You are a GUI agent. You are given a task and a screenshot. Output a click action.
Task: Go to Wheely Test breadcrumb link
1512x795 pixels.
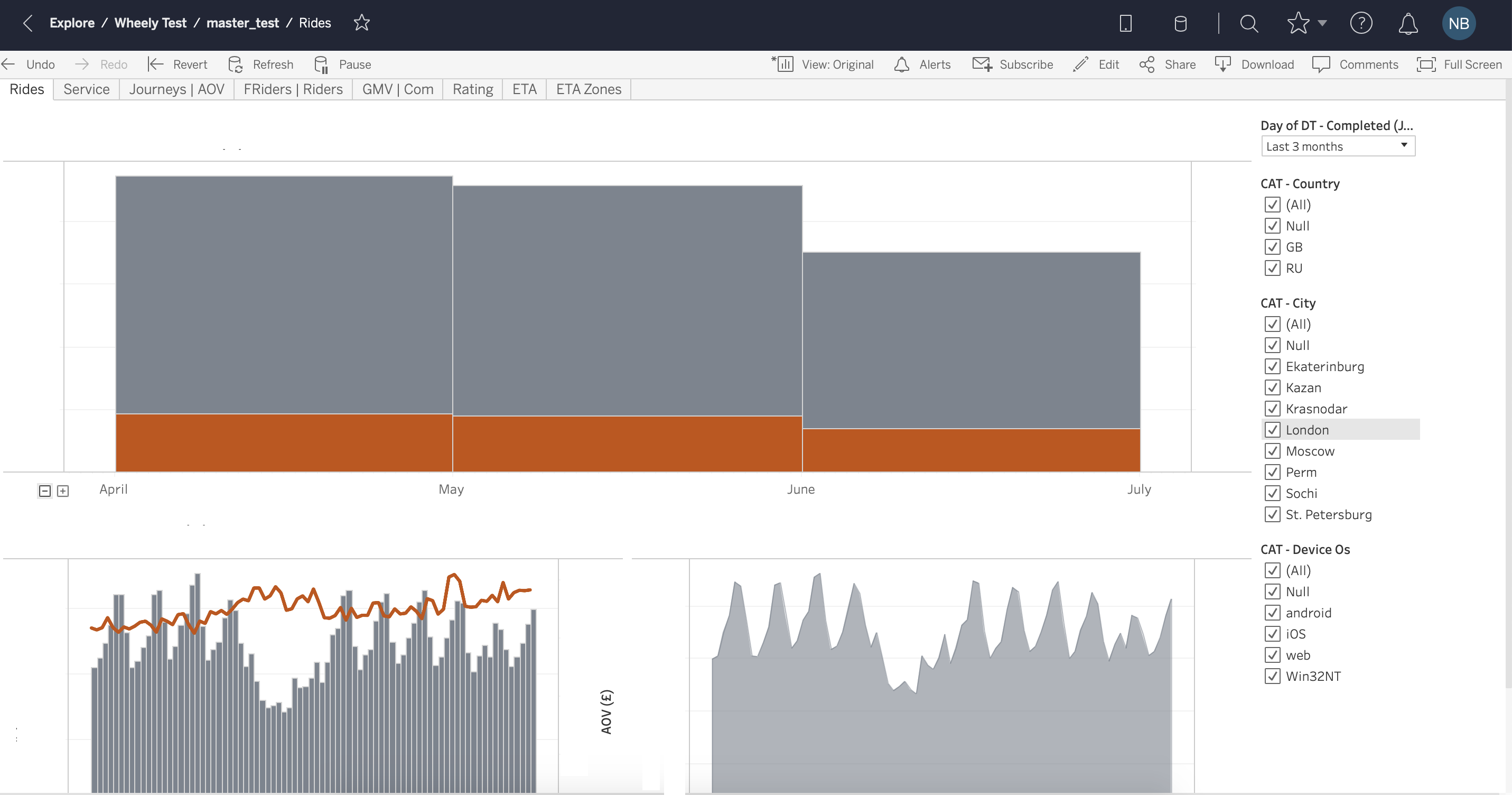(150, 23)
